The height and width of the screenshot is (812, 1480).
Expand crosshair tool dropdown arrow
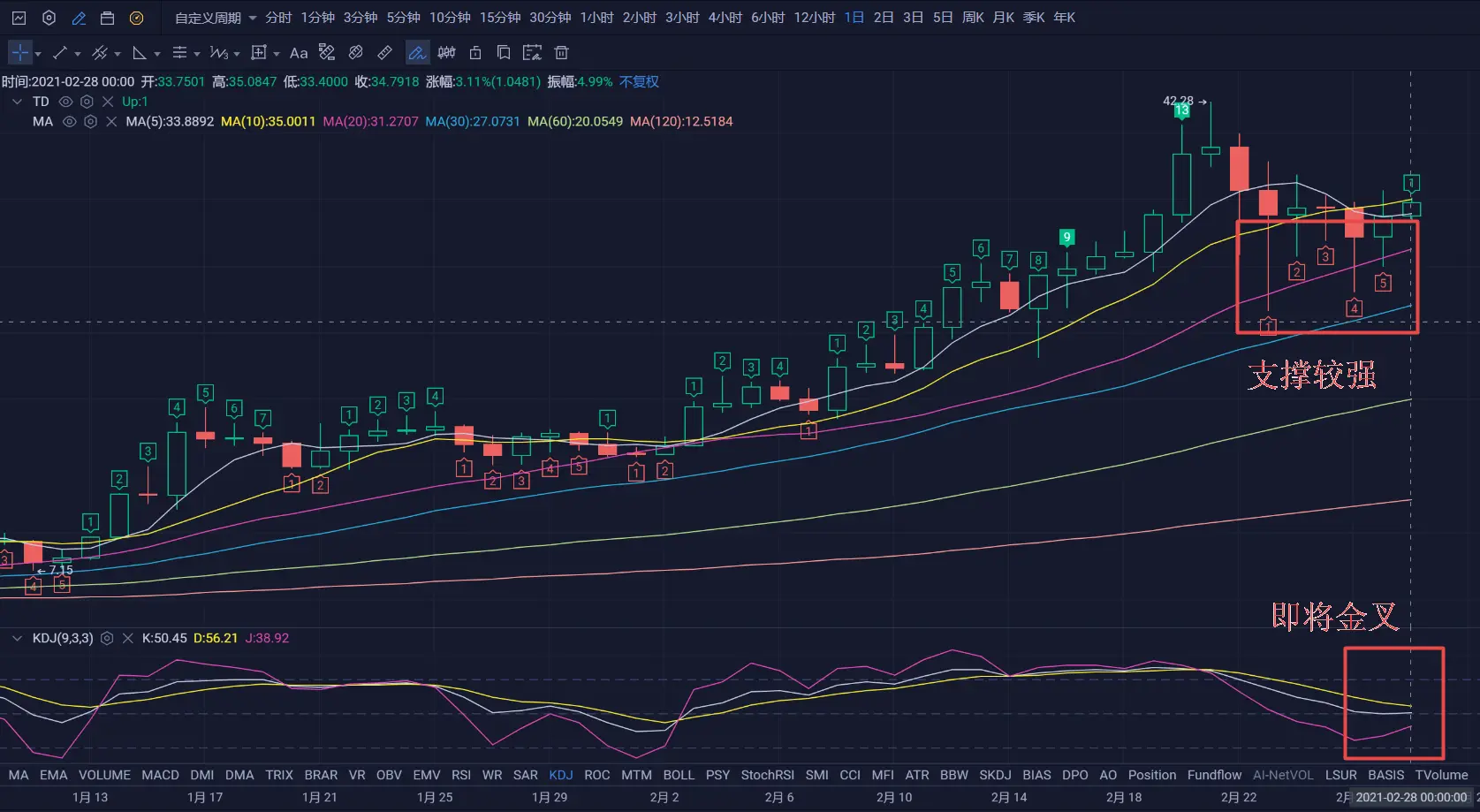click(x=38, y=54)
